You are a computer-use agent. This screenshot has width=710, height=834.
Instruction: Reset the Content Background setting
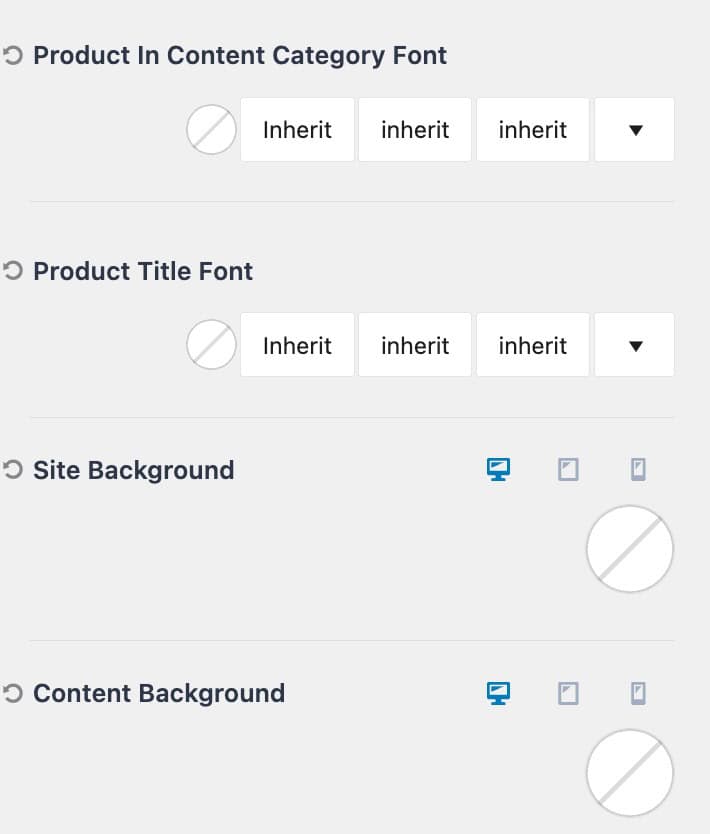coord(13,692)
